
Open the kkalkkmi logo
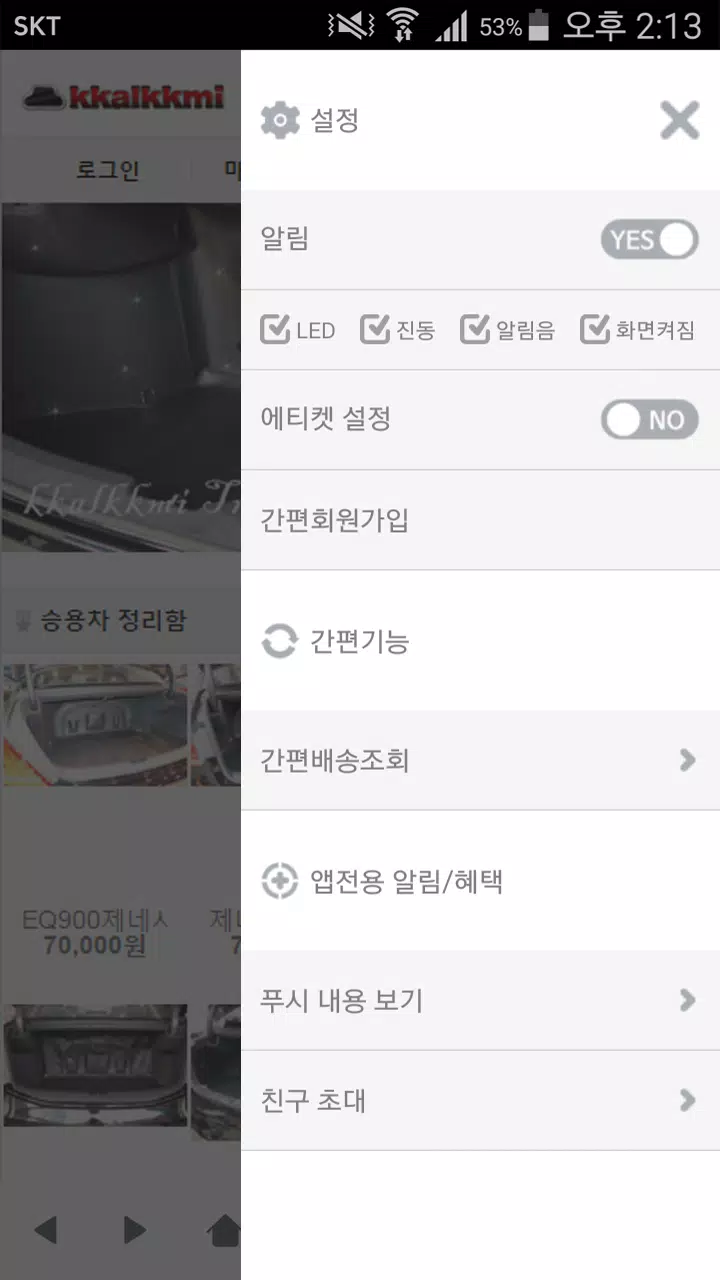[x=123, y=97]
